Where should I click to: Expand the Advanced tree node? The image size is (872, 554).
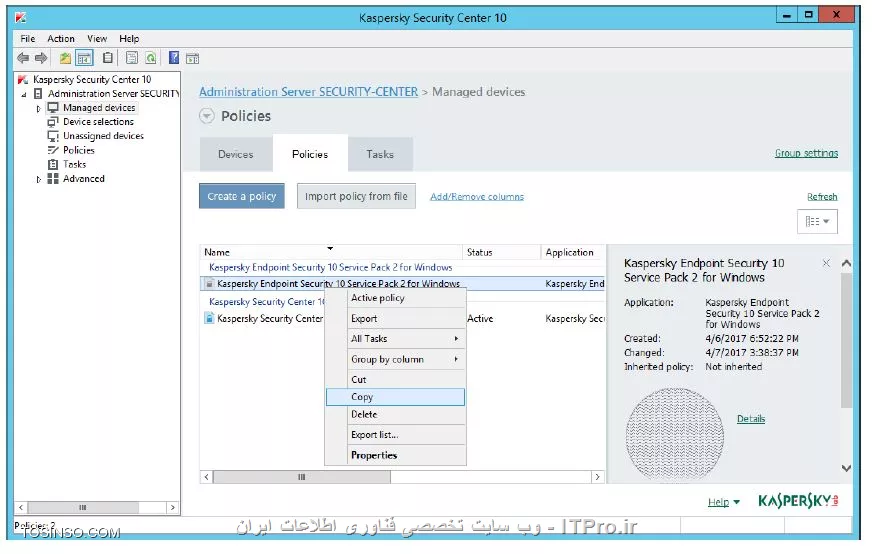click(38, 179)
